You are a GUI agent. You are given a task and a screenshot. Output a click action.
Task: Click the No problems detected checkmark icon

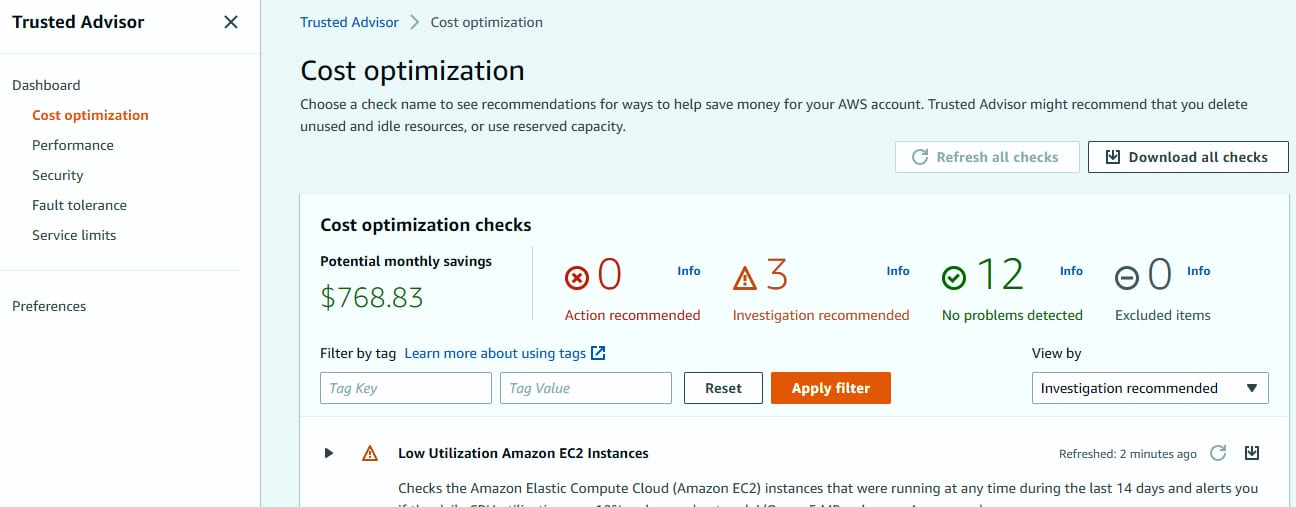(x=955, y=277)
